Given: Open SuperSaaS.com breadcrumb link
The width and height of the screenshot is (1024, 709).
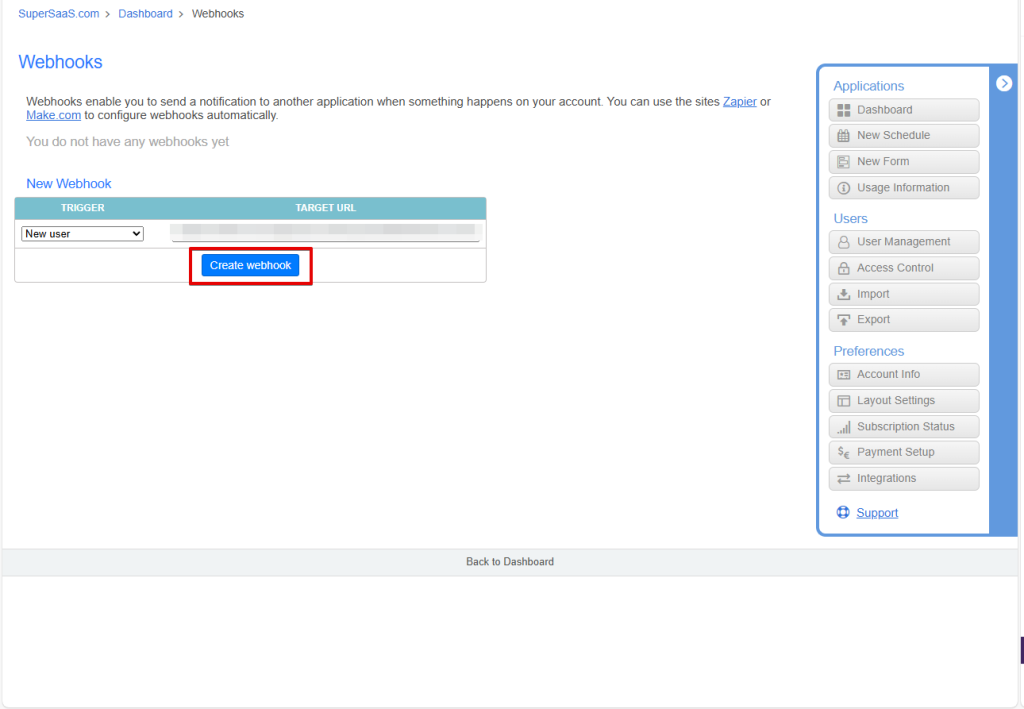Looking at the screenshot, I should [x=59, y=14].
